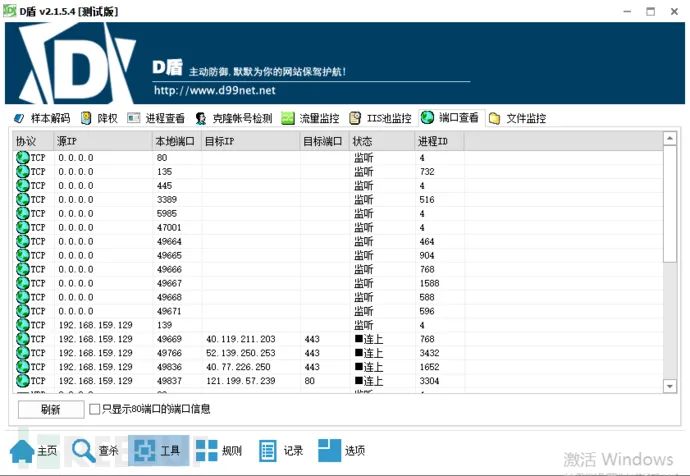The height and width of the screenshot is (476, 690).
Task: Open the 查杀 scan section
Action: click(95, 450)
